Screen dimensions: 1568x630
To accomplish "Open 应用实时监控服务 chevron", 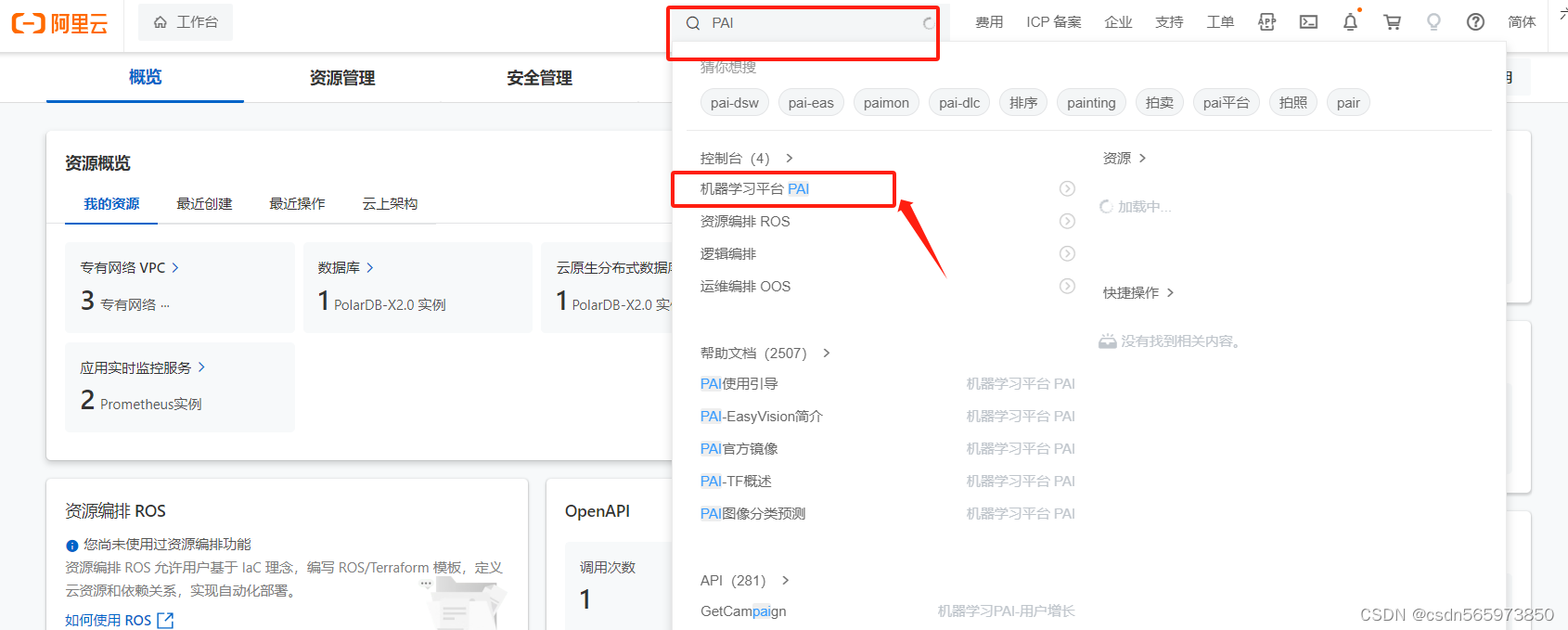I will click(x=201, y=367).
